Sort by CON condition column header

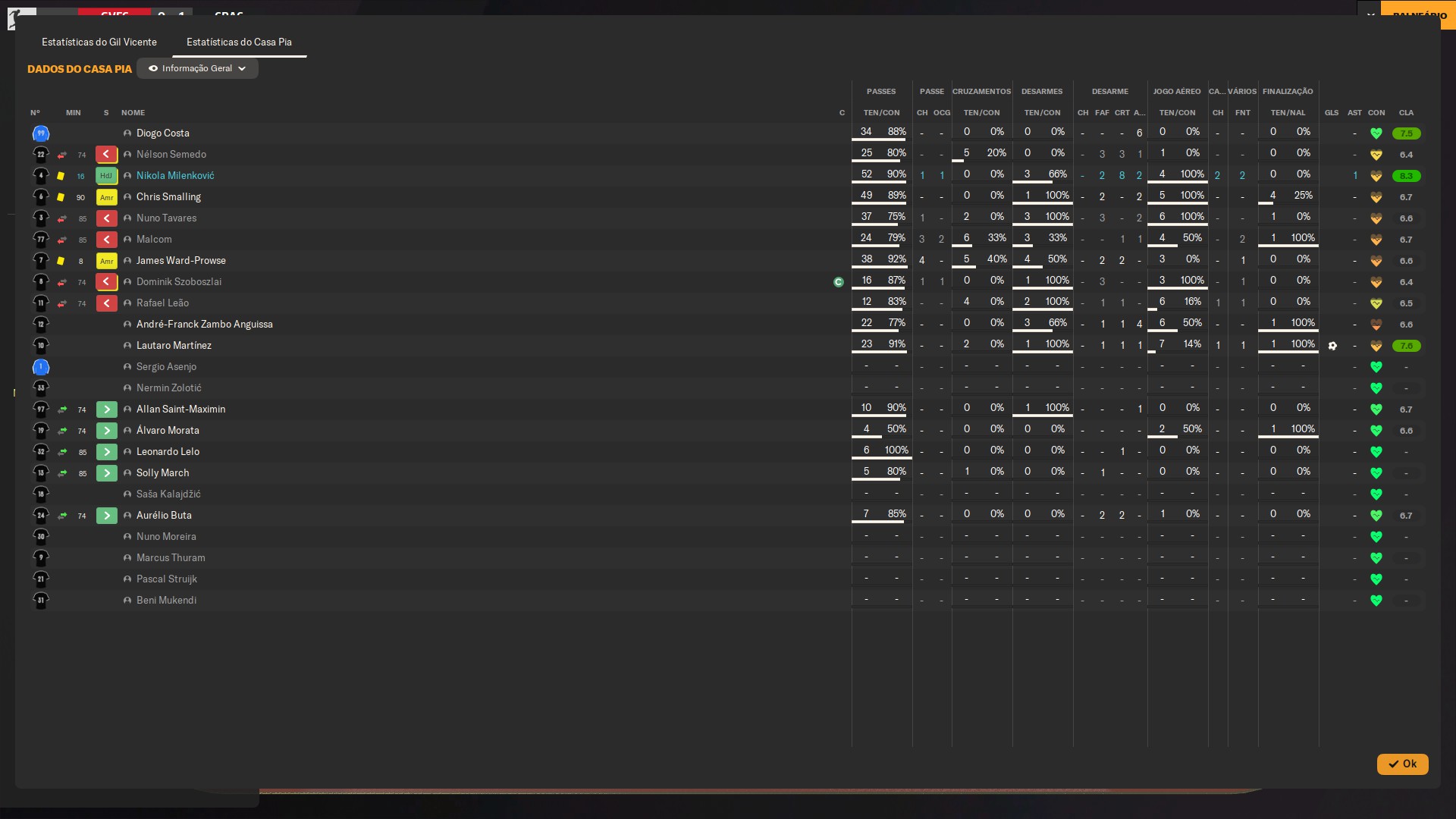pyautogui.click(x=1376, y=112)
